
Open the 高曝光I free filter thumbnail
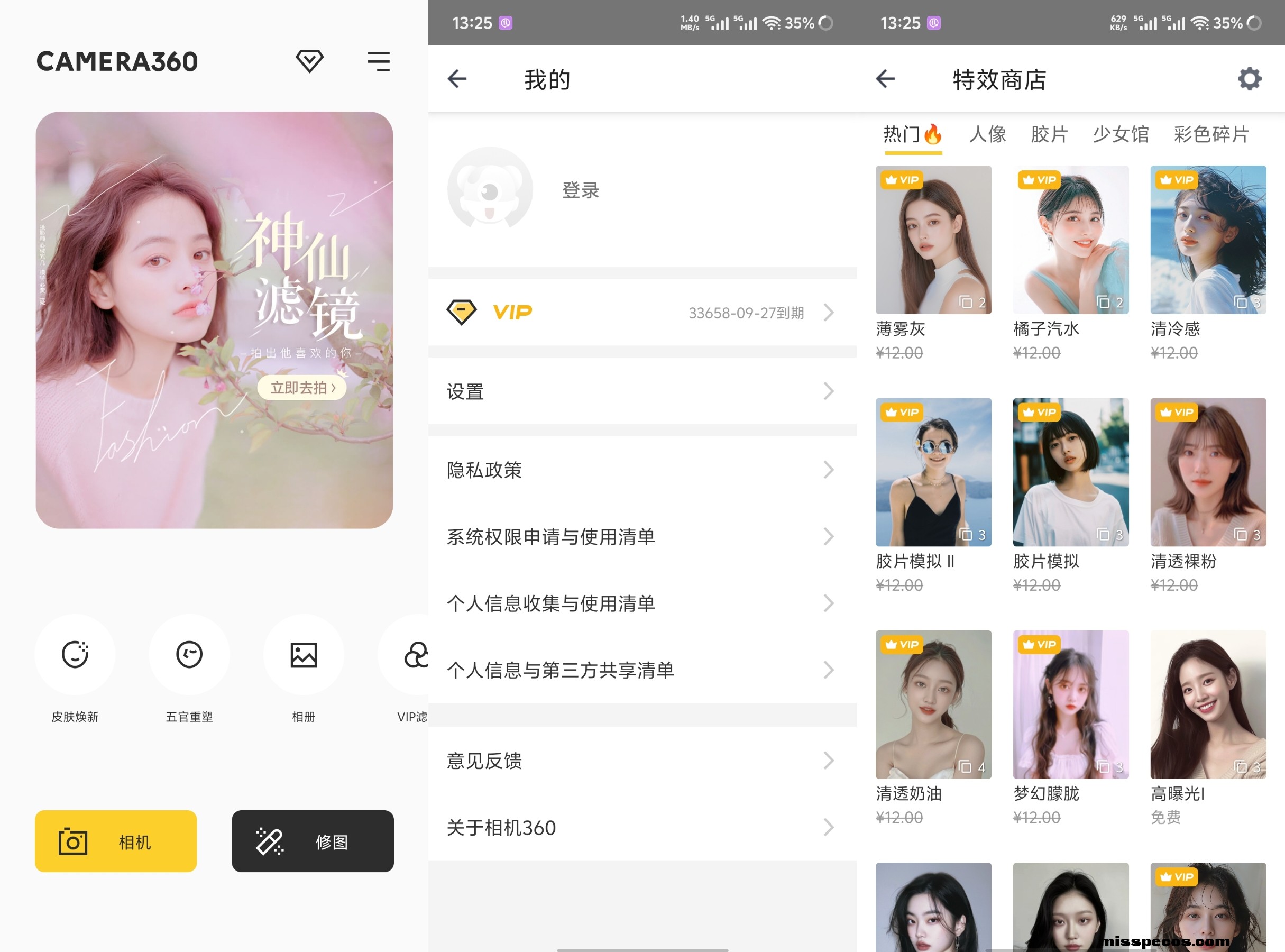(1208, 704)
